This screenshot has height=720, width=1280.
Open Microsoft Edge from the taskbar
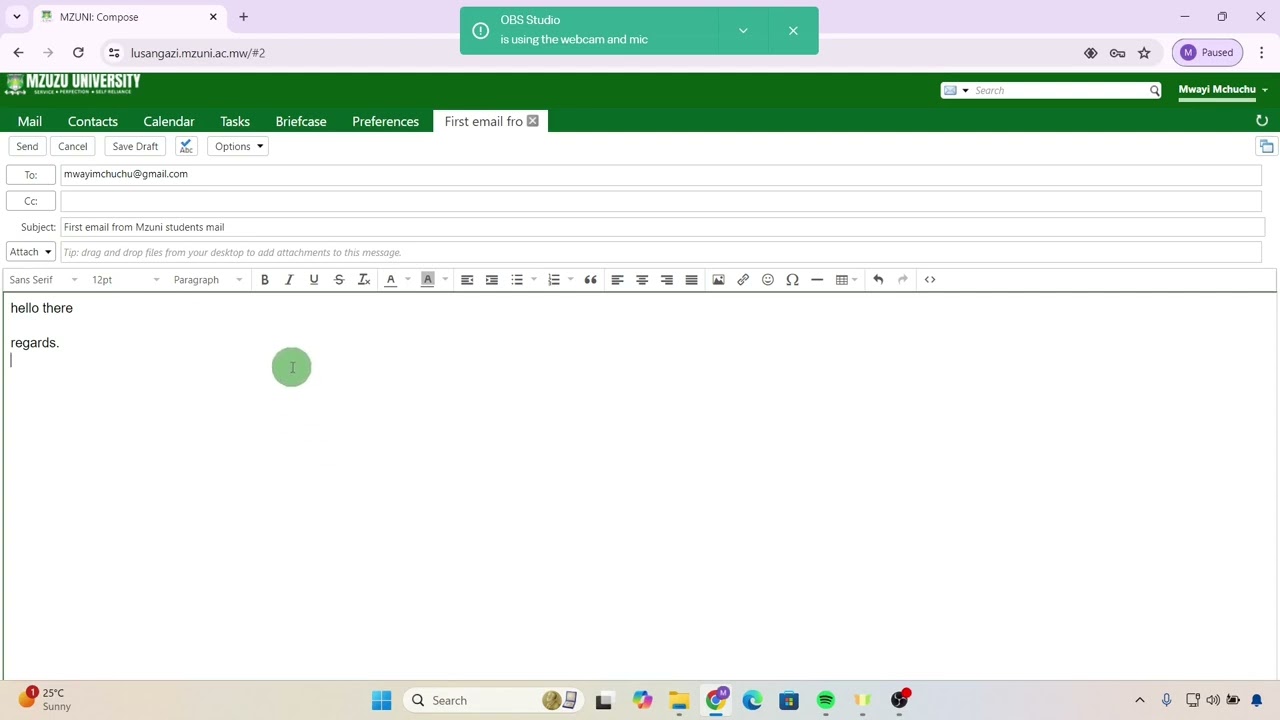point(752,701)
